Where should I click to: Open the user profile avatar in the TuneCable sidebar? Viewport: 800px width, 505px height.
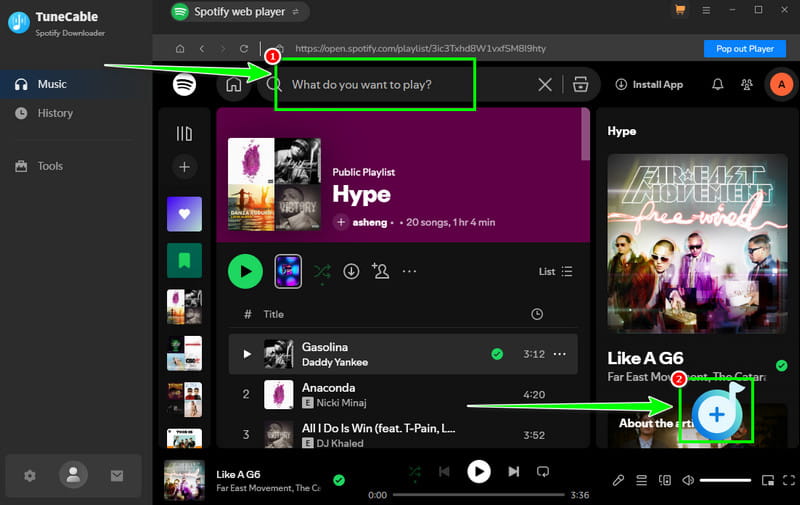(73, 475)
